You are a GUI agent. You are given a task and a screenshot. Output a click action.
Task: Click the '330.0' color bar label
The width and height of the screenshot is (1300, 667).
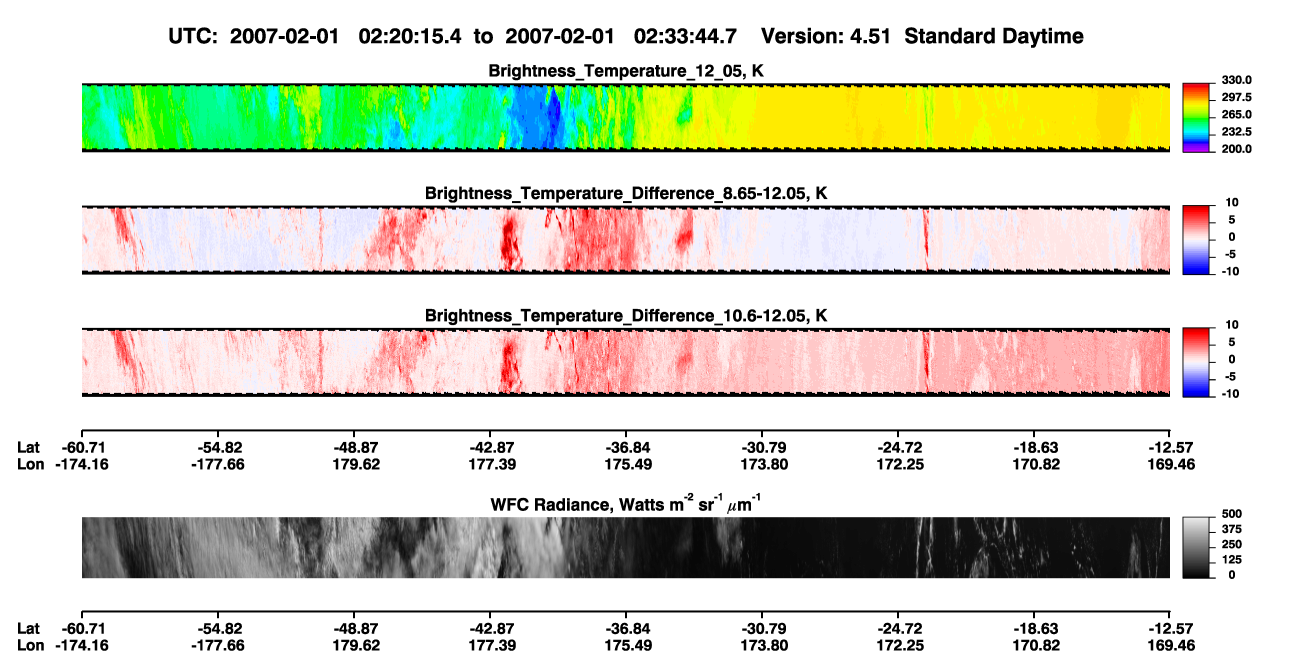pyautogui.click(x=1237, y=80)
